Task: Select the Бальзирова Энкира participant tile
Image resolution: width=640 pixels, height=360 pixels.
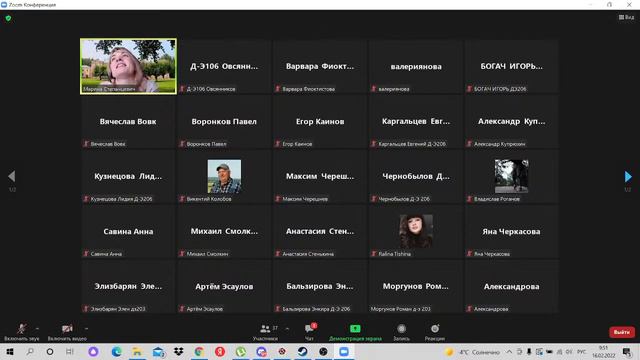Action: point(320,287)
